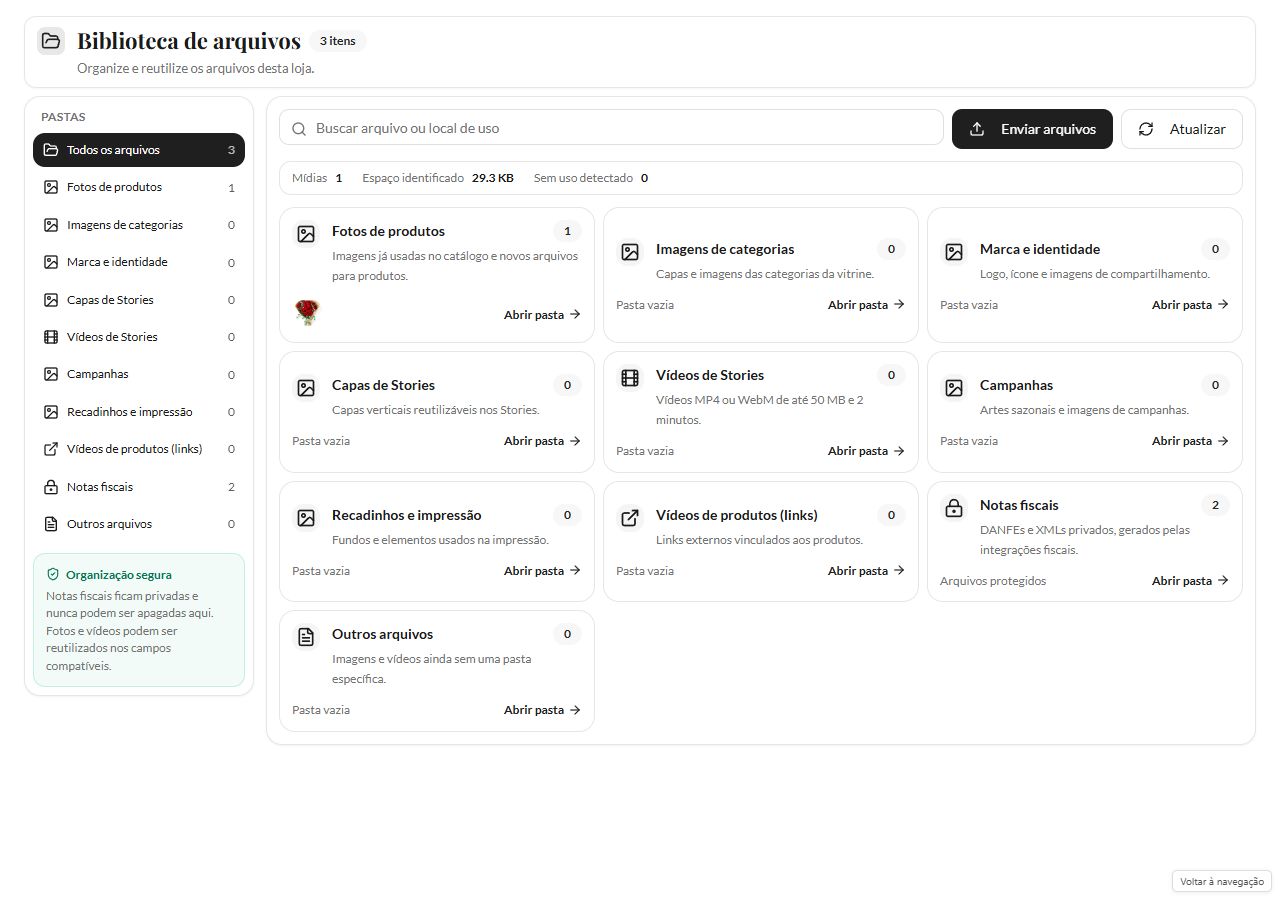Click the image icon on Recadinhos e impressão card
Image resolution: width=1280 pixels, height=900 pixels.
306,518
